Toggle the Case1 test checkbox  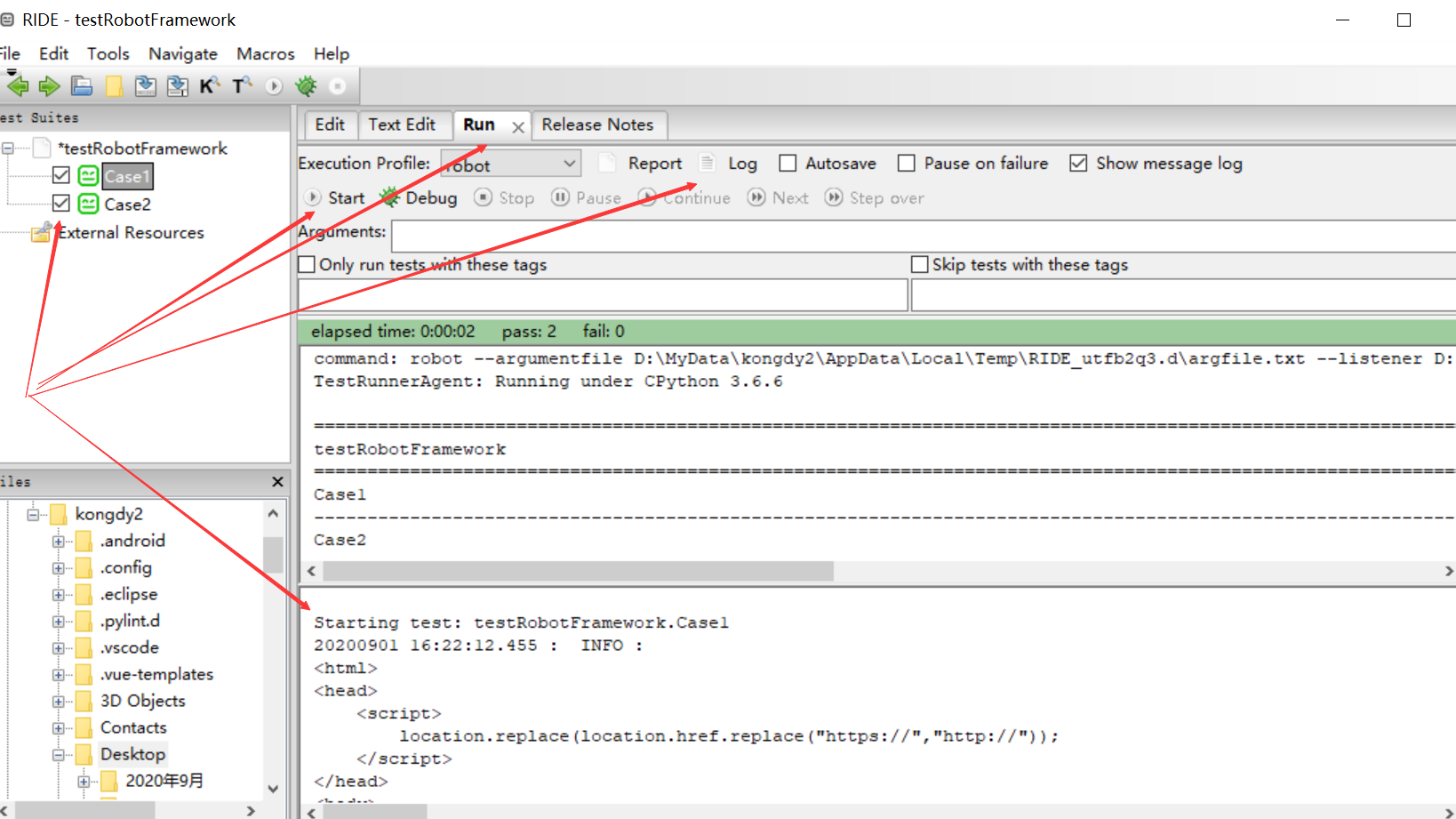[61, 175]
